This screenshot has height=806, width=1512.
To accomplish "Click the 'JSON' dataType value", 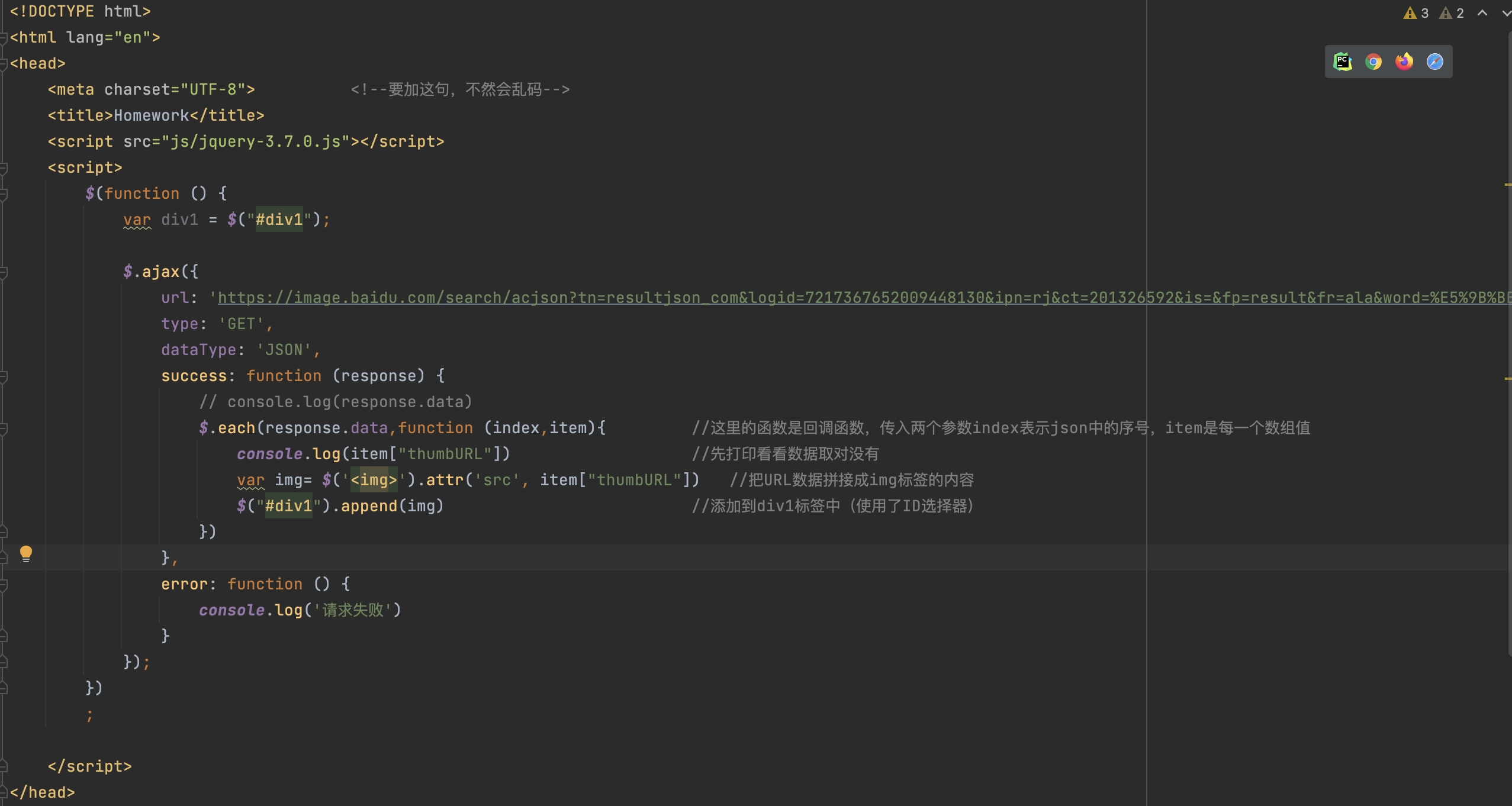I will [284, 350].
